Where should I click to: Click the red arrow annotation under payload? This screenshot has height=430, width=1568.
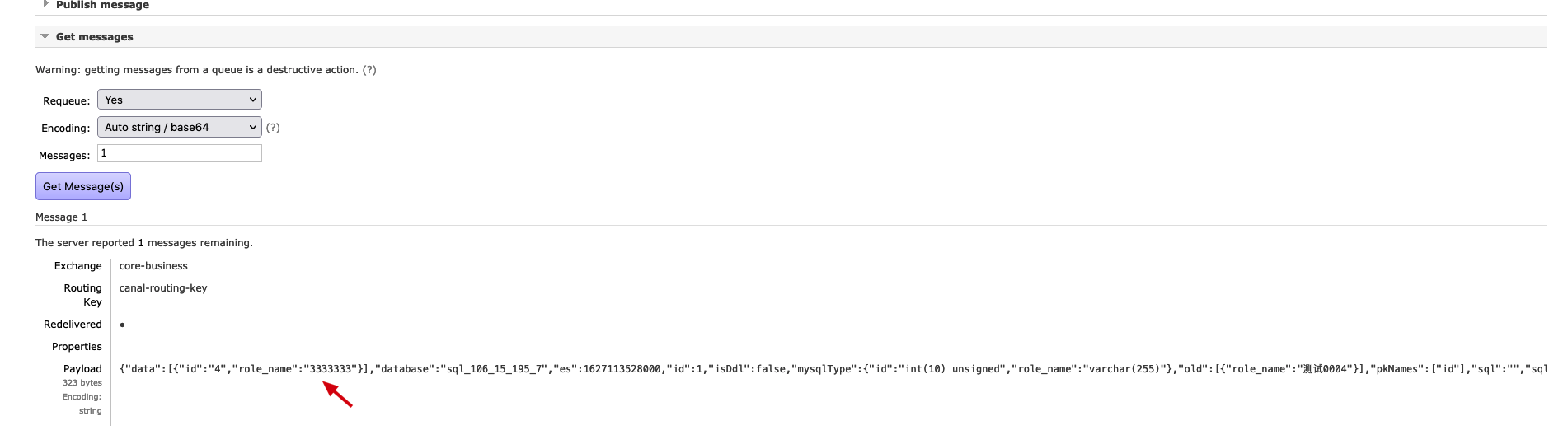pos(337,394)
